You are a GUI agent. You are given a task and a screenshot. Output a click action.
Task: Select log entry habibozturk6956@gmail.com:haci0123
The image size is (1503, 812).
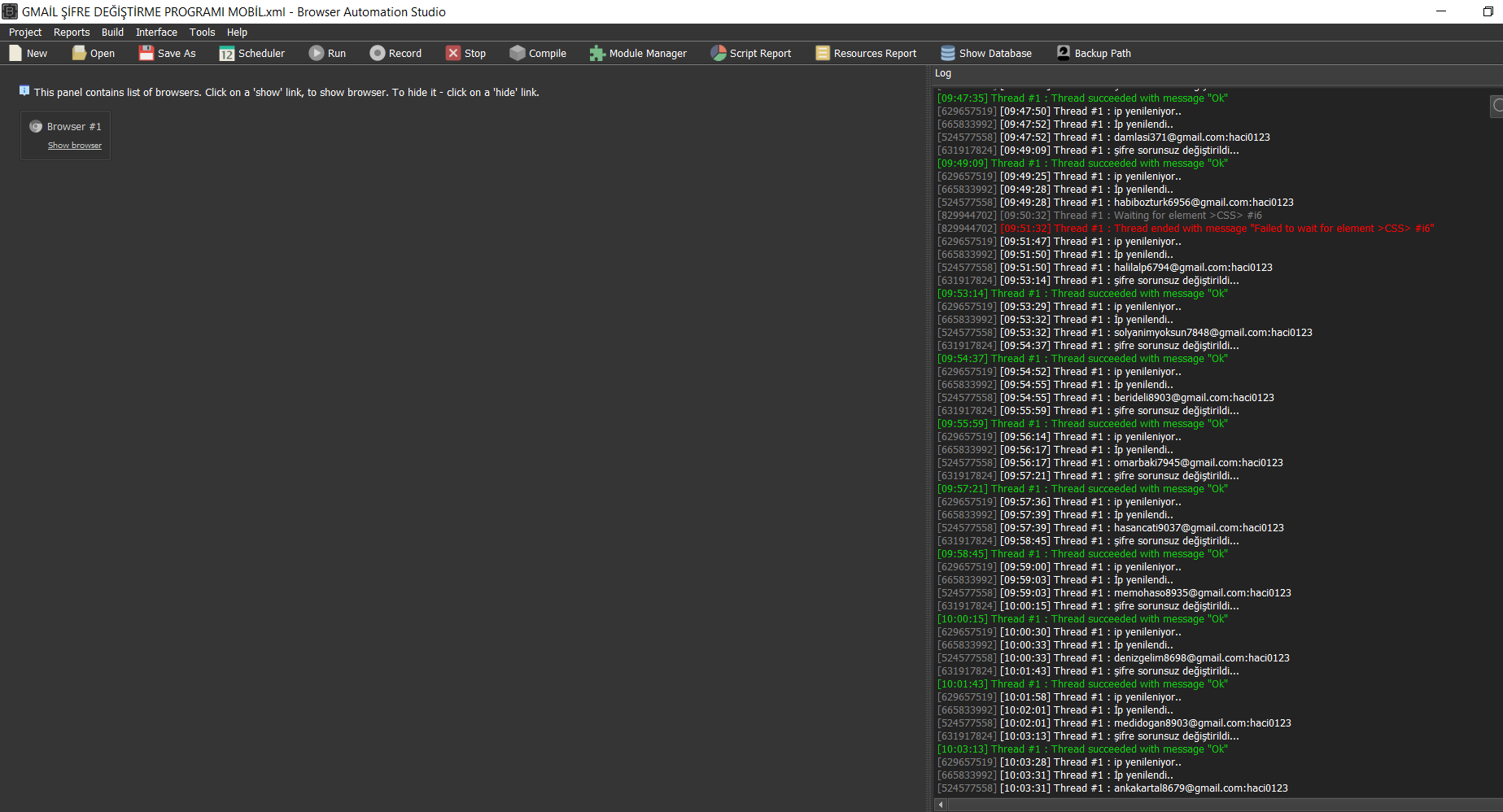coord(1116,203)
